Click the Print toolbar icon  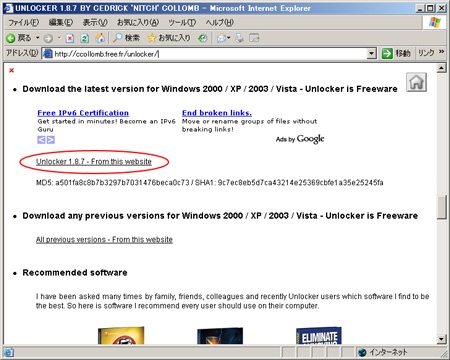click(x=239, y=38)
